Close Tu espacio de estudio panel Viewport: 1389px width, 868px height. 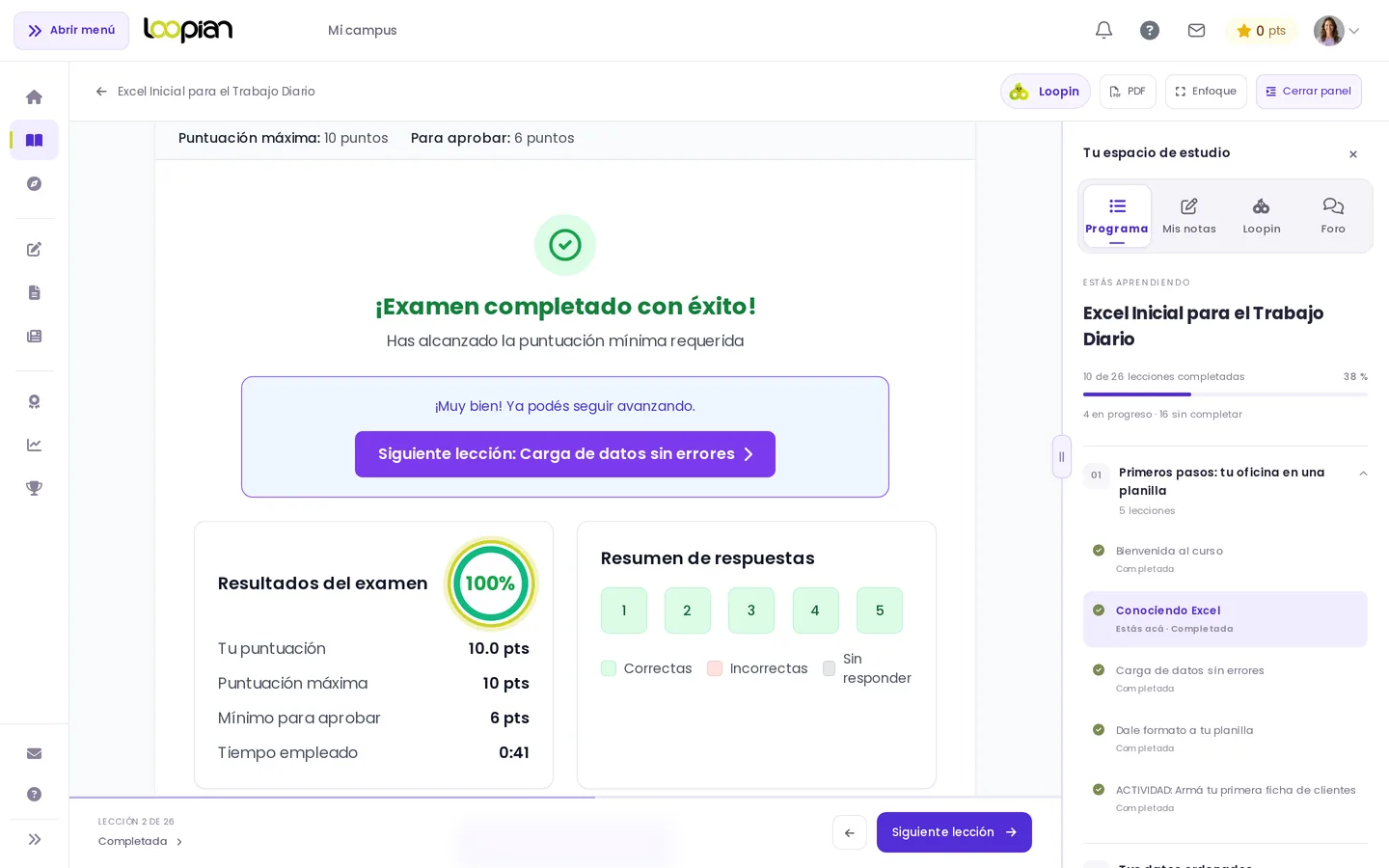1353,154
